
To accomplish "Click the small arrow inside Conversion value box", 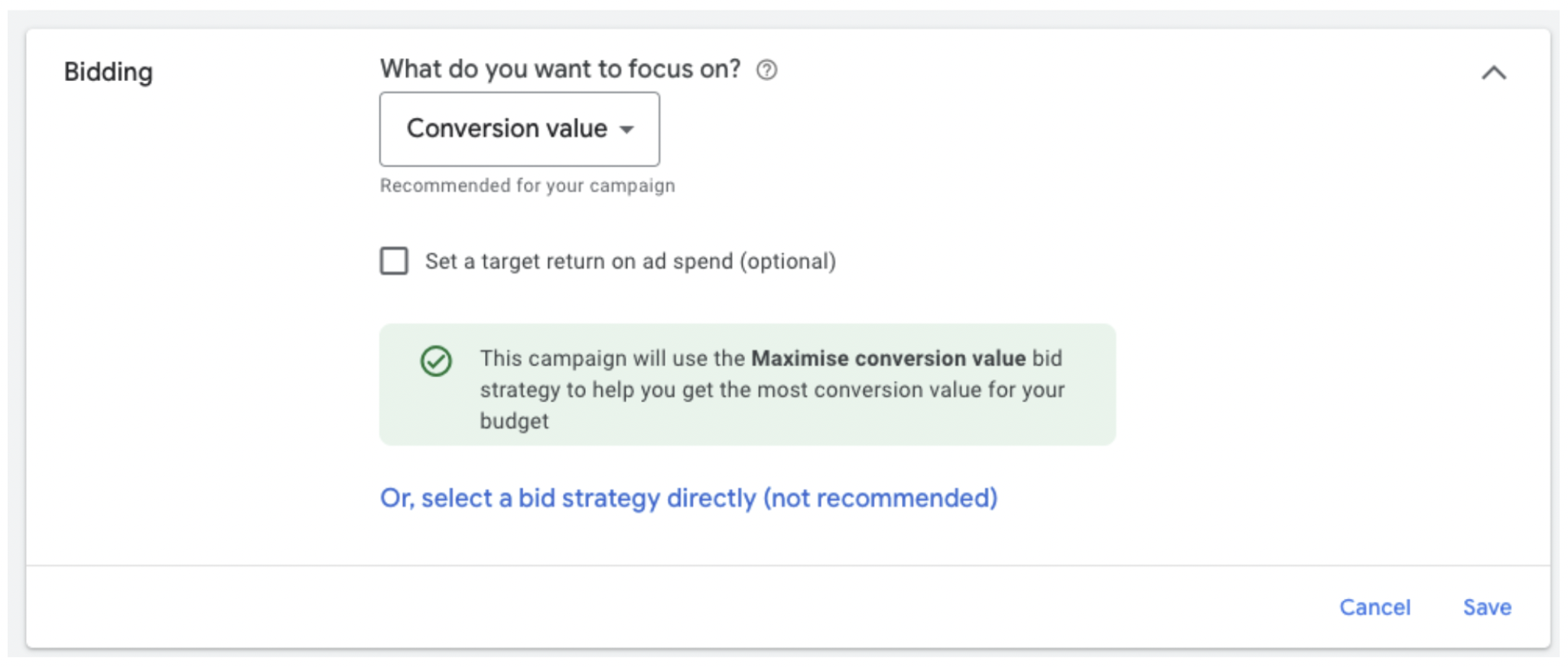I will click(627, 129).
